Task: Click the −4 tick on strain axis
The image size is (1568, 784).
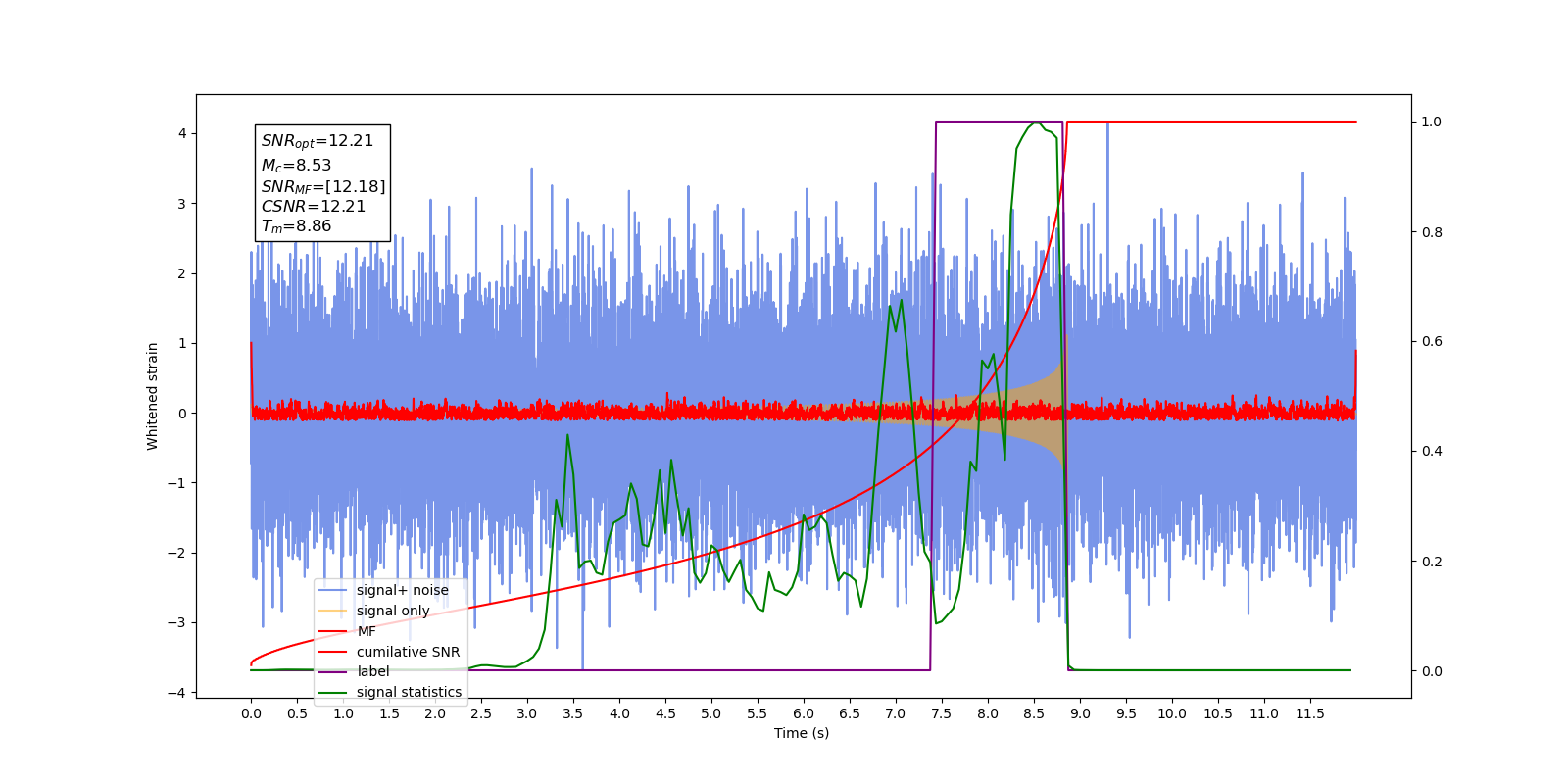Action: click(176, 693)
